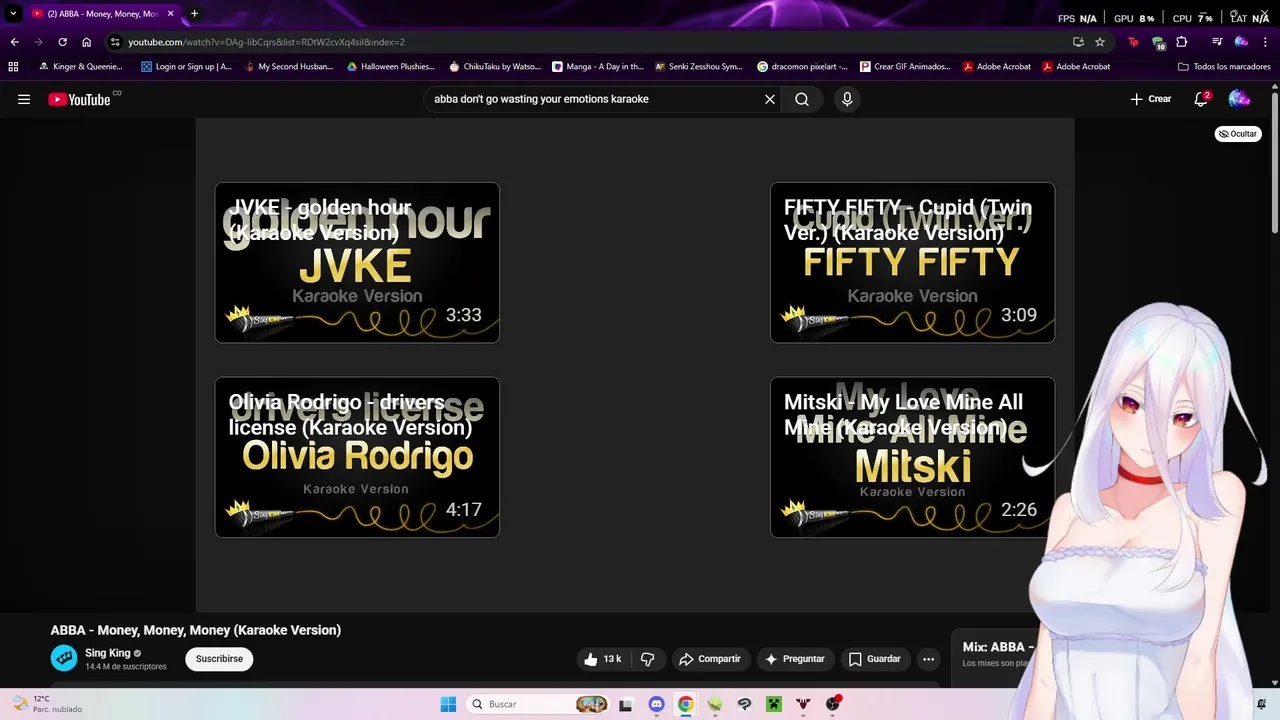Start voice search with microphone icon
The image size is (1280, 720).
pyautogui.click(x=847, y=99)
